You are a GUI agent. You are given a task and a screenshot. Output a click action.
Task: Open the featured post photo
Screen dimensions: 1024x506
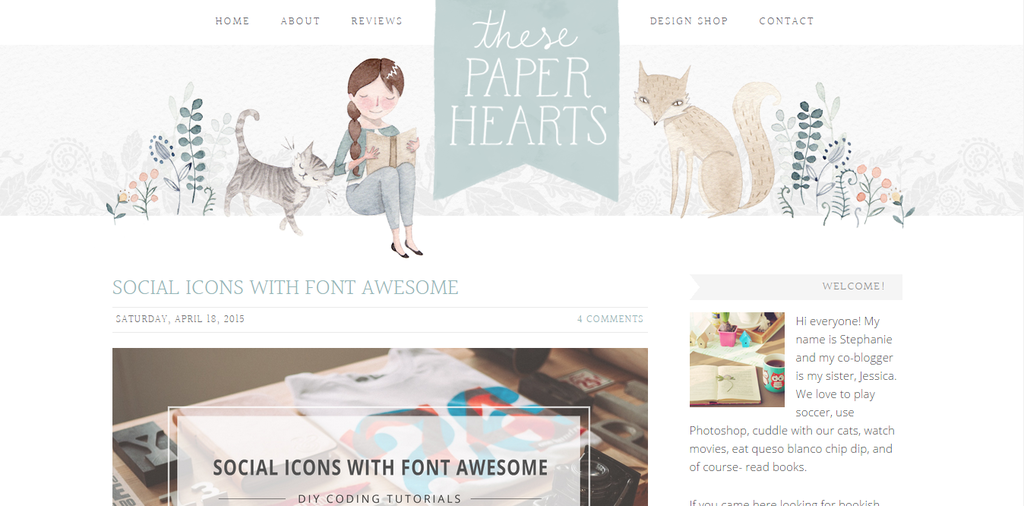coord(380,427)
